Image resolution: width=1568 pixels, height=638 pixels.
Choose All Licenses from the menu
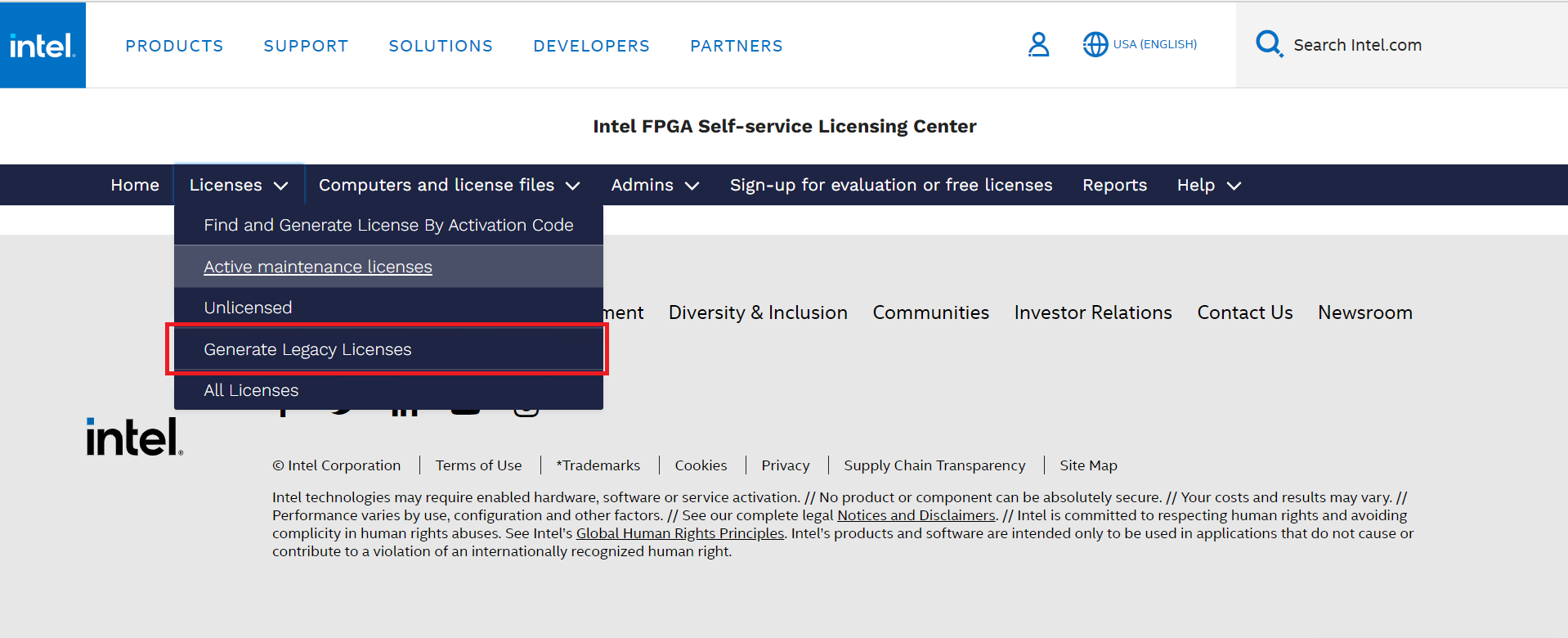[251, 390]
